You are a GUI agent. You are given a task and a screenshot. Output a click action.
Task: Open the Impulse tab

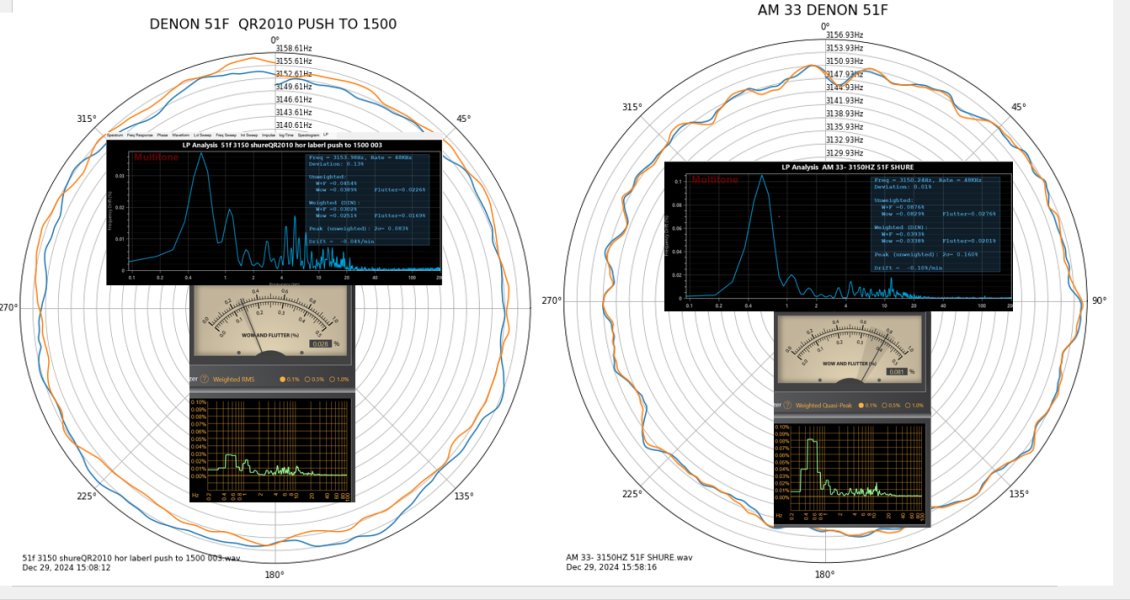coord(269,135)
